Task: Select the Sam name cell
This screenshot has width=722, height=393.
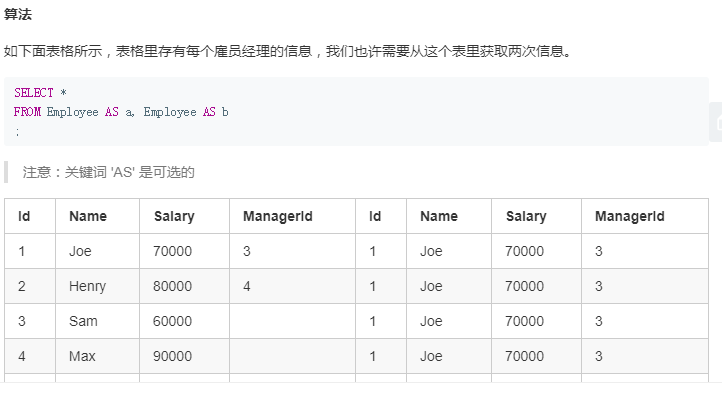Action: [x=98, y=321]
